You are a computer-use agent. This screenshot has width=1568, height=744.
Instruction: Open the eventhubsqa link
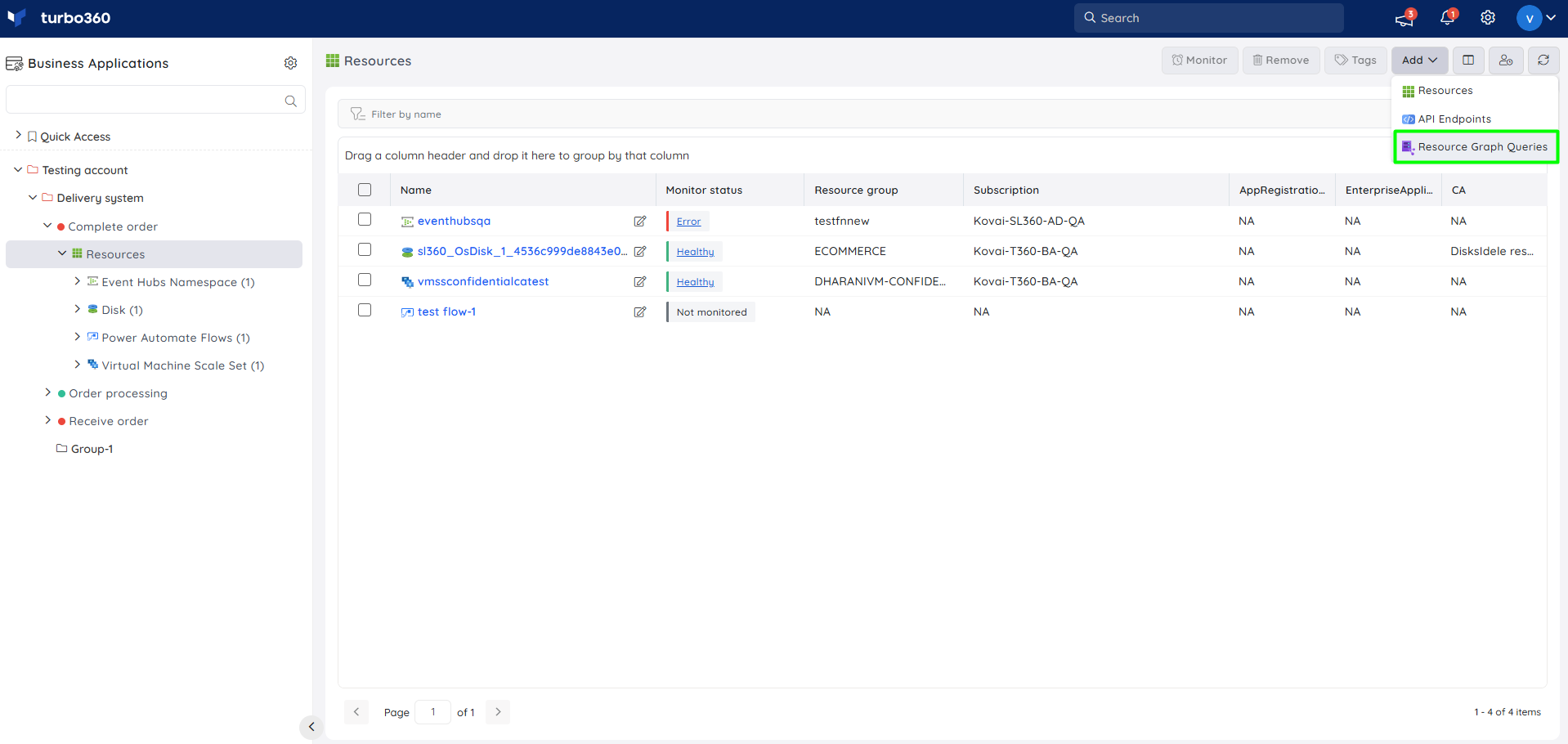[454, 221]
